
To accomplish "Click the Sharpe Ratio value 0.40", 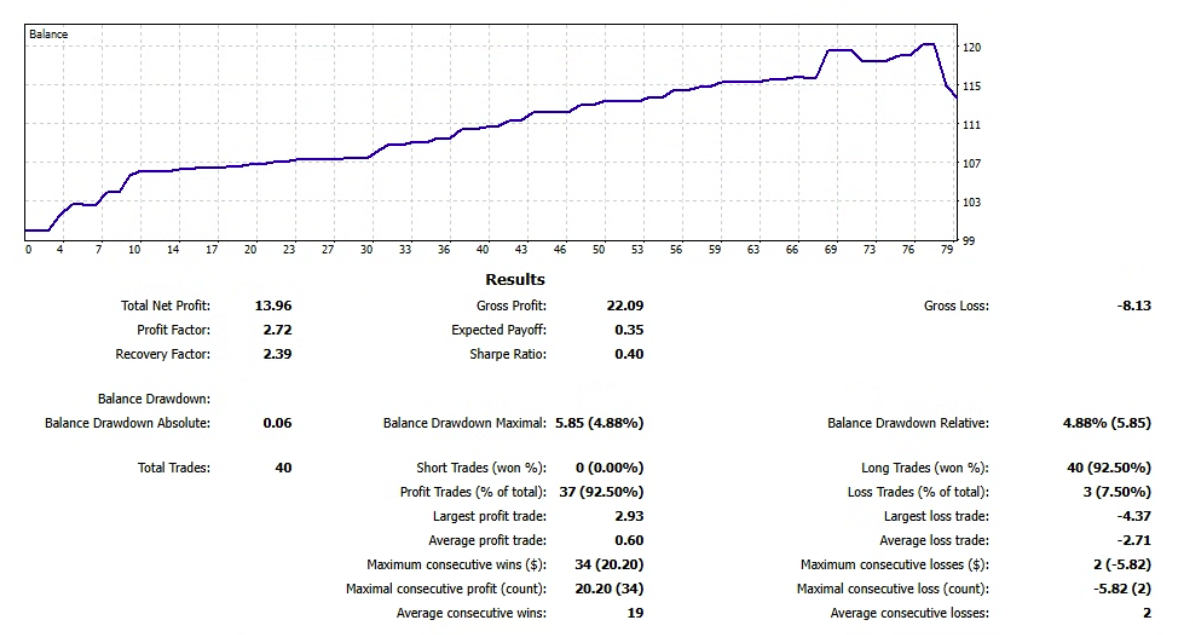I will point(629,354).
